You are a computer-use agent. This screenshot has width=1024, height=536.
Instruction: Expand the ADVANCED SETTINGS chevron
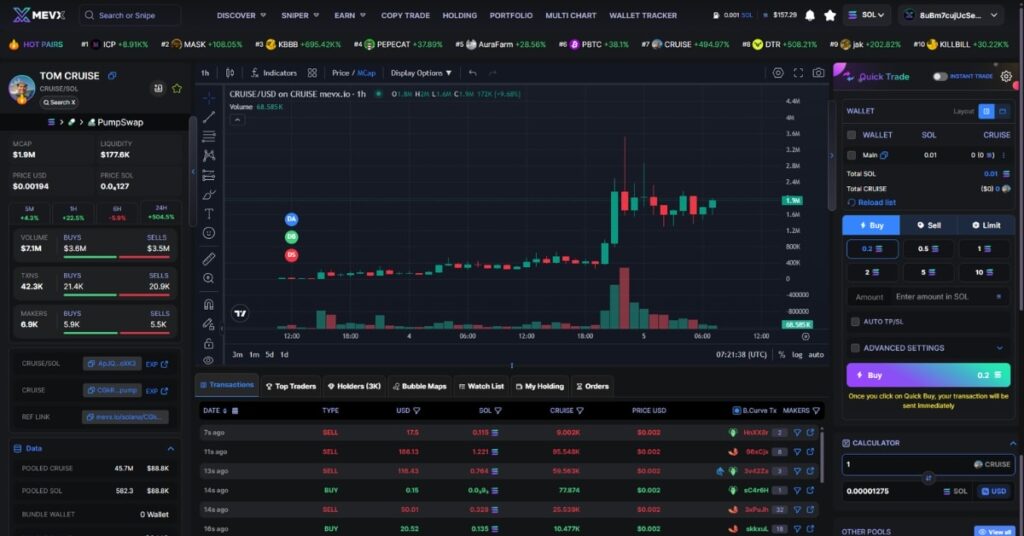pos(999,348)
